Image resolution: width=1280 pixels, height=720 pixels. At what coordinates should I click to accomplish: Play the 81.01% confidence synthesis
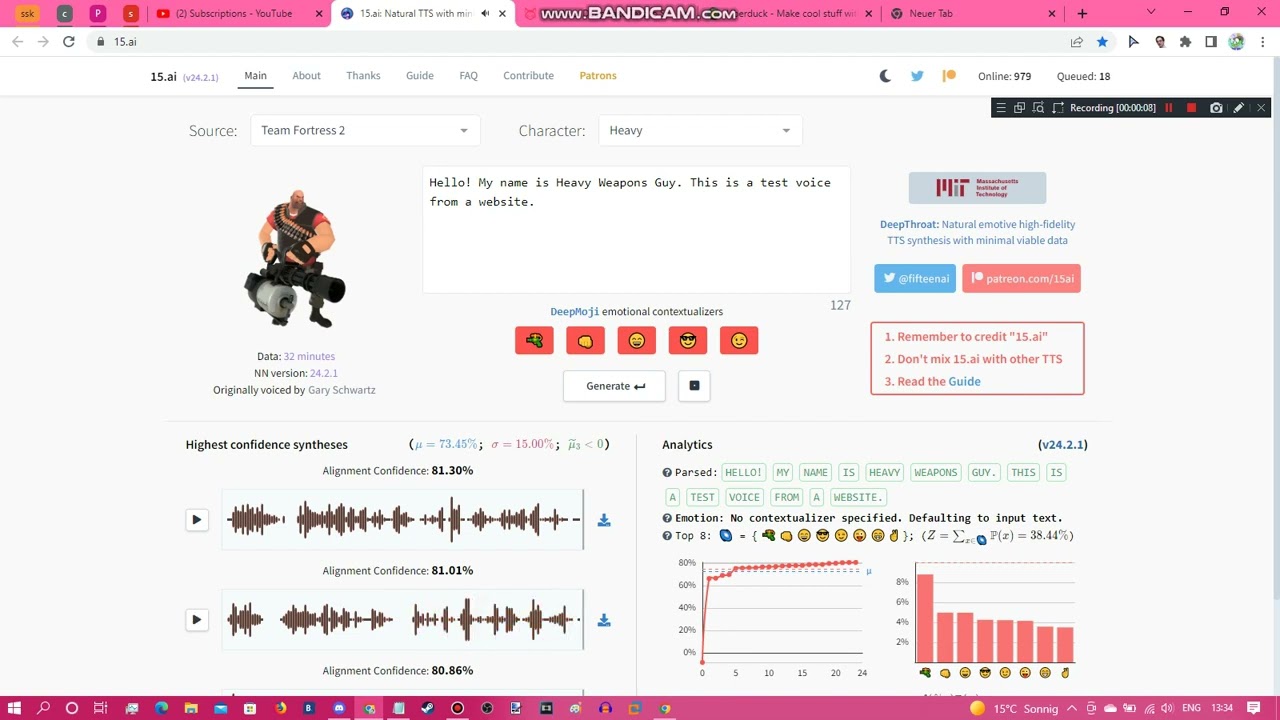(x=197, y=620)
